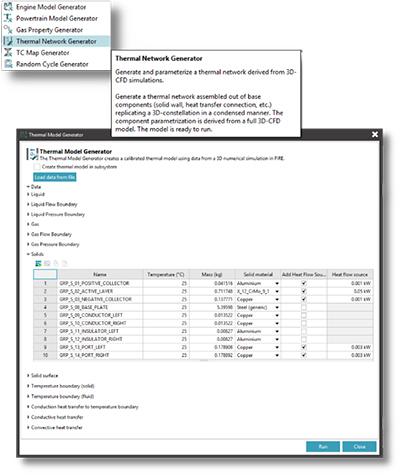Click the TC Map Generator icon
Image resolution: width=400 pixels, height=475 pixels.
[8, 52]
